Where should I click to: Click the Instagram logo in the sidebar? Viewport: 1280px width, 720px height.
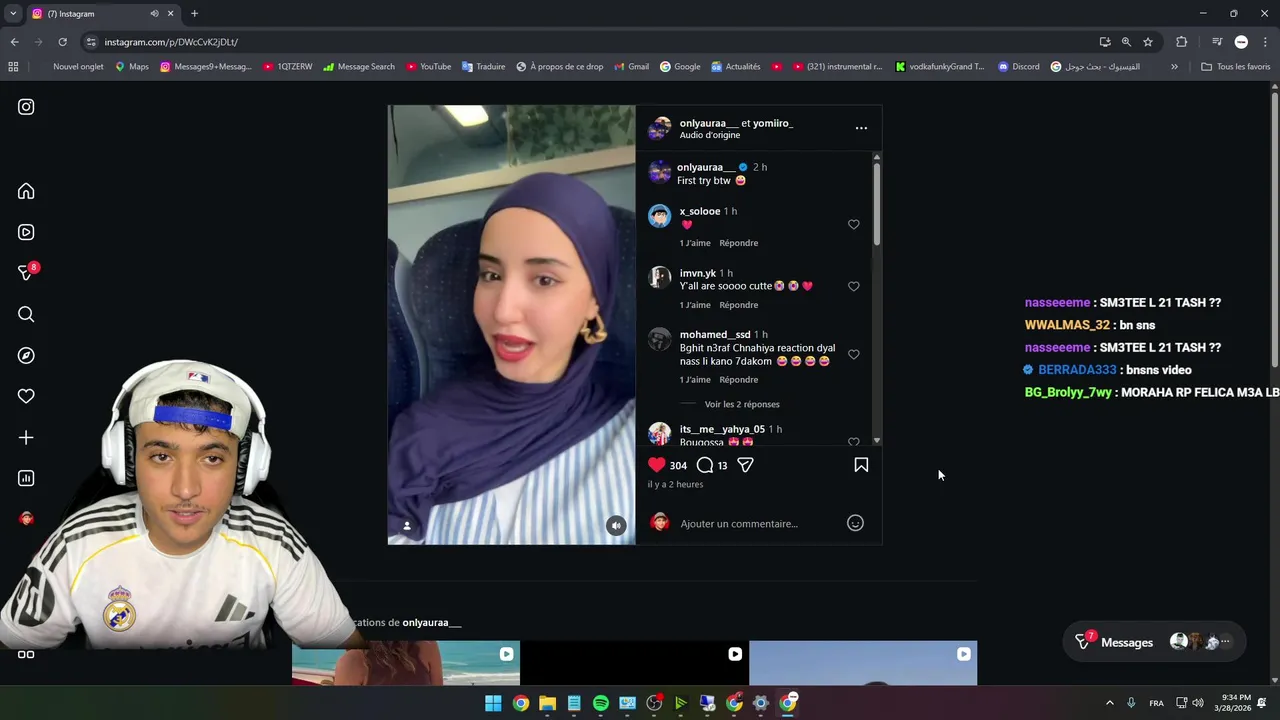pyautogui.click(x=26, y=107)
